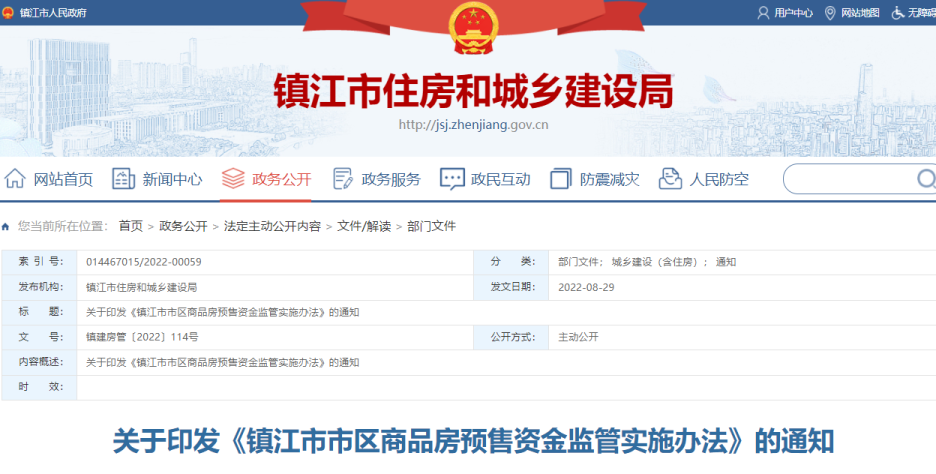This screenshot has height=474, width=936.
Task: Click the 文号 label cell
Action: (x=39, y=337)
